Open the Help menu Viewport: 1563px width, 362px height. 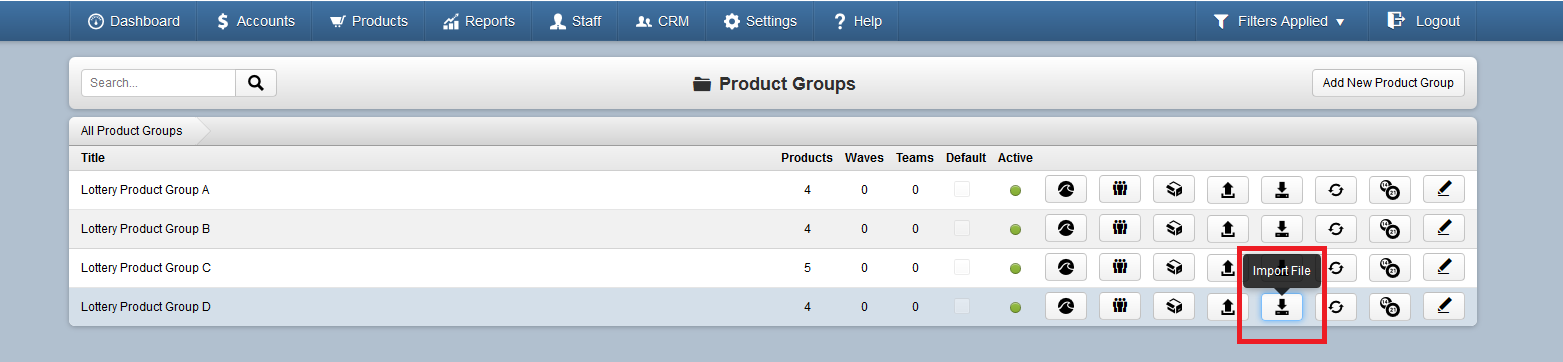coord(857,21)
